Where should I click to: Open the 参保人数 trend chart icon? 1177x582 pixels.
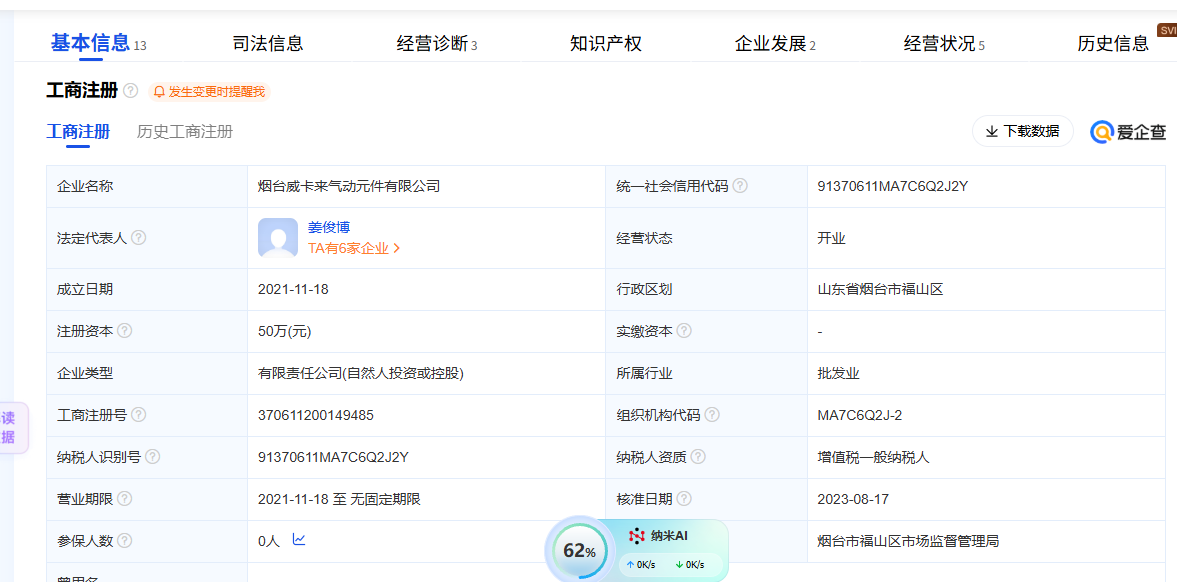[299, 539]
